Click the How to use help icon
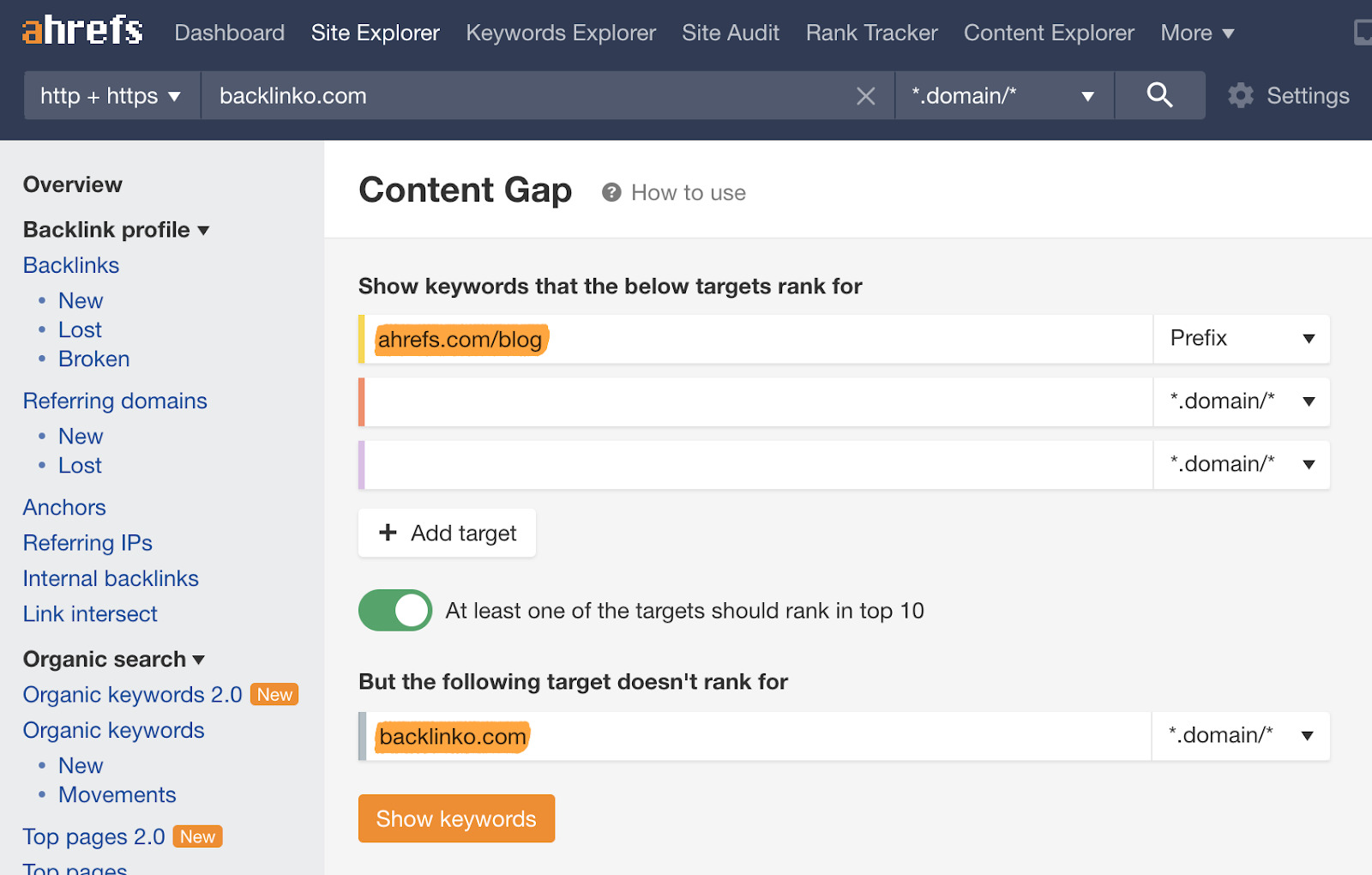The height and width of the screenshot is (875, 1372). point(611,192)
